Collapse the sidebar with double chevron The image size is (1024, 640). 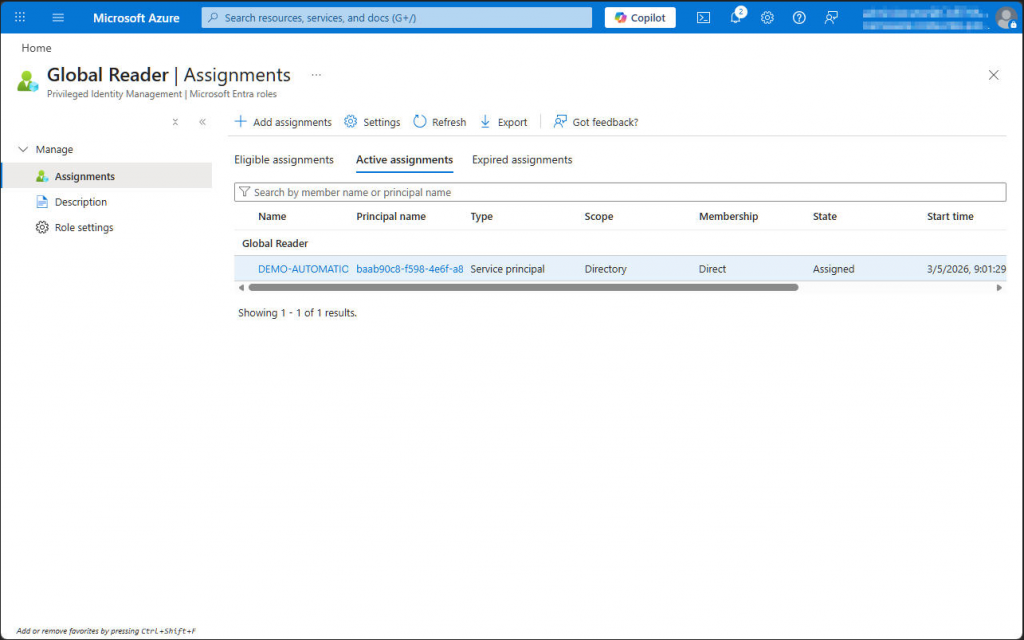coord(202,121)
